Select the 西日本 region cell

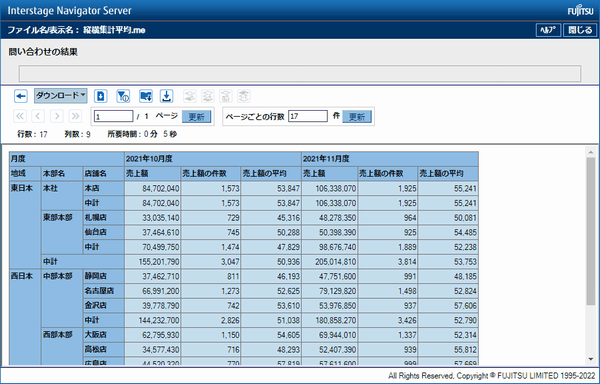(25, 317)
